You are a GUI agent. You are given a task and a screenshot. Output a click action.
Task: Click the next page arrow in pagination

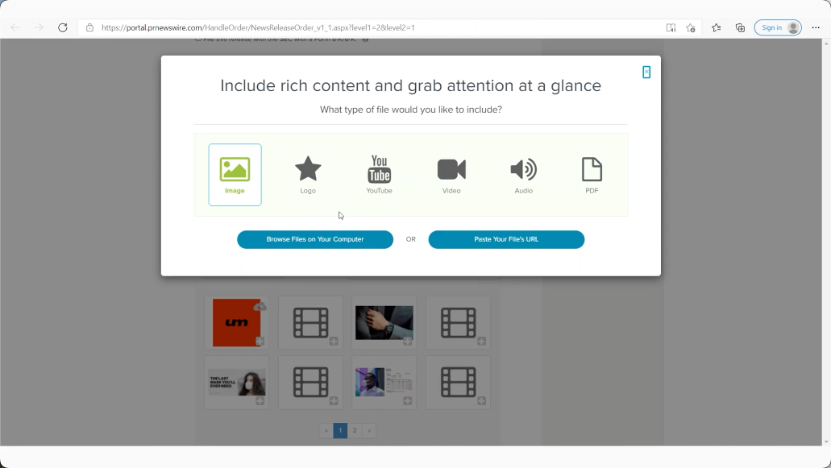tap(369, 430)
